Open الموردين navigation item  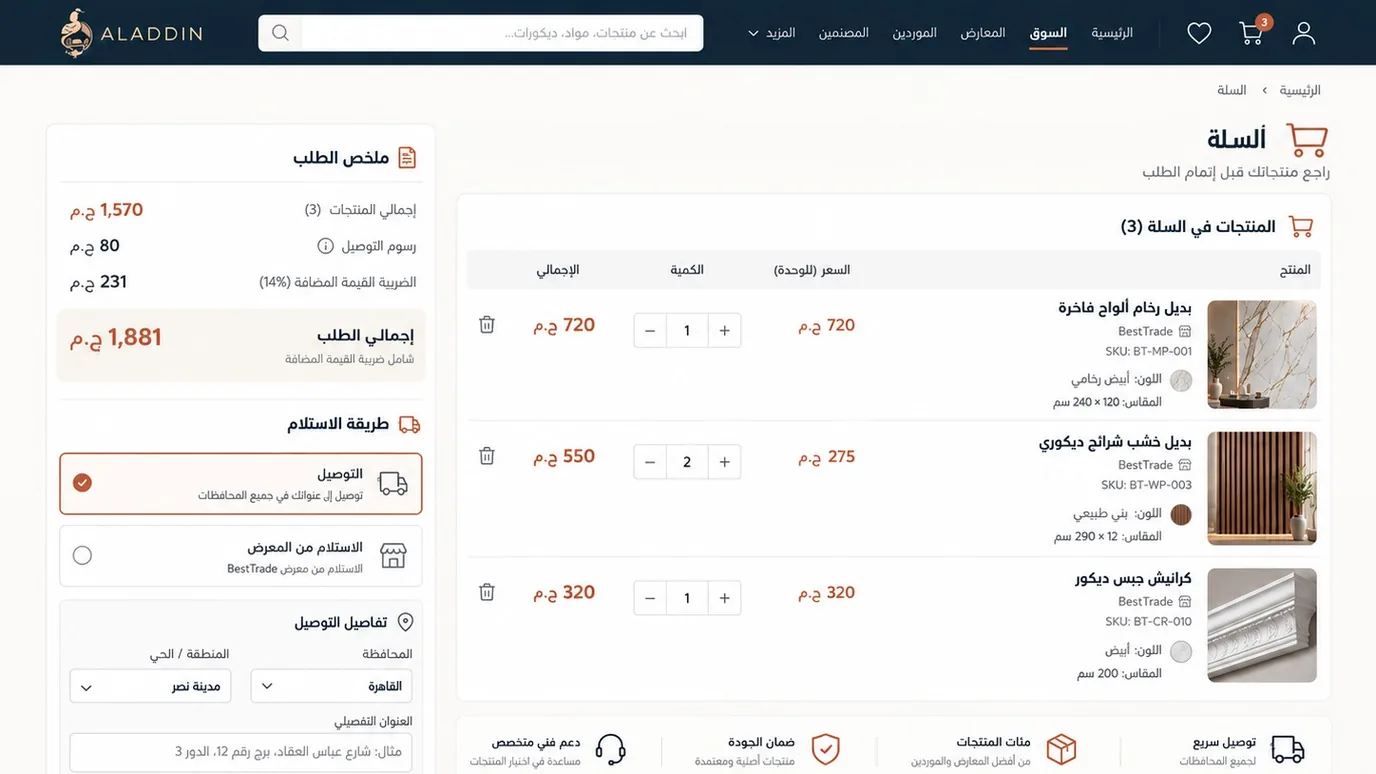(x=915, y=33)
